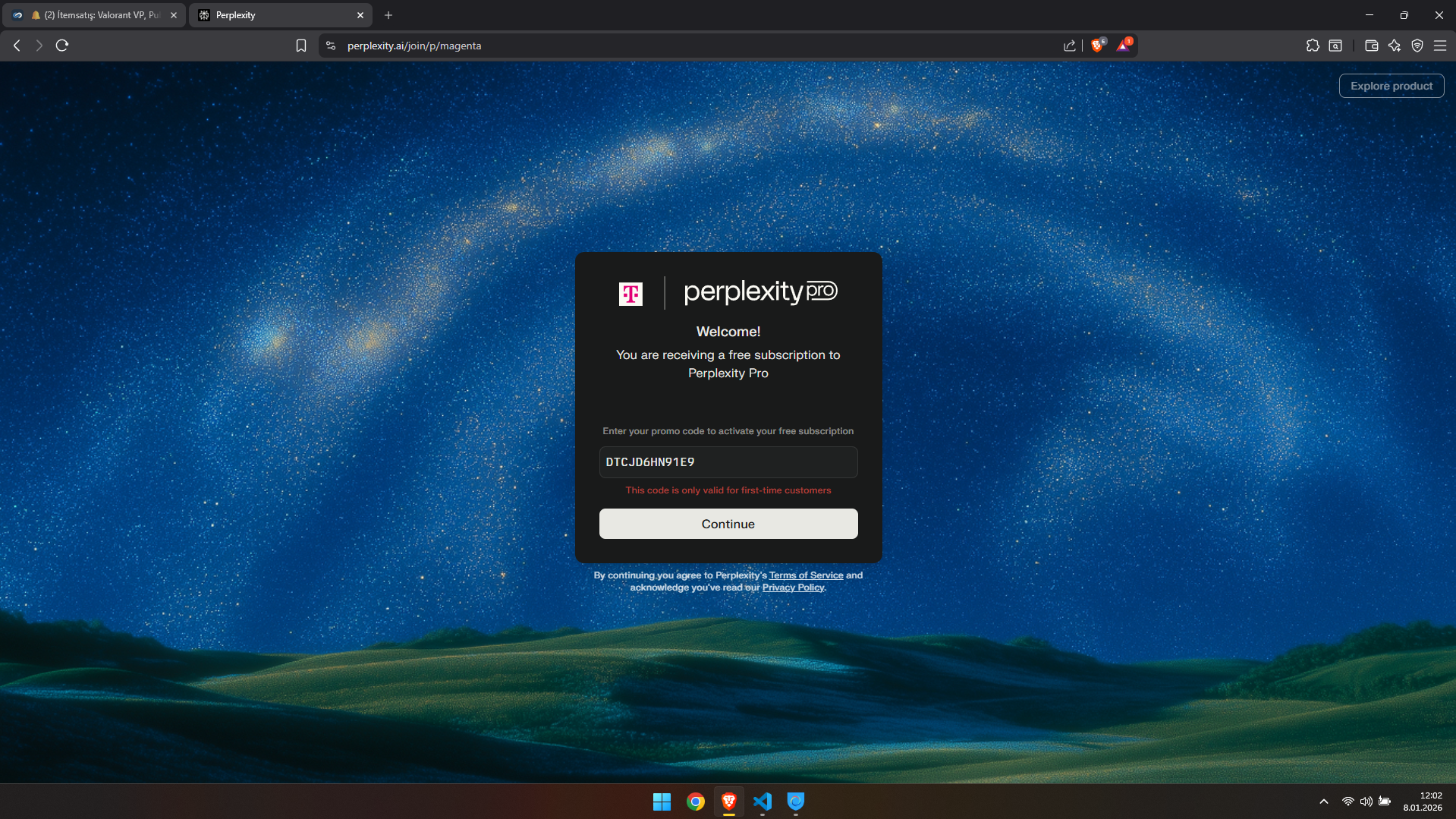The width and height of the screenshot is (1456, 819).
Task: Open the Privacy Policy link
Action: pyautogui.click(x=793, y=587)
